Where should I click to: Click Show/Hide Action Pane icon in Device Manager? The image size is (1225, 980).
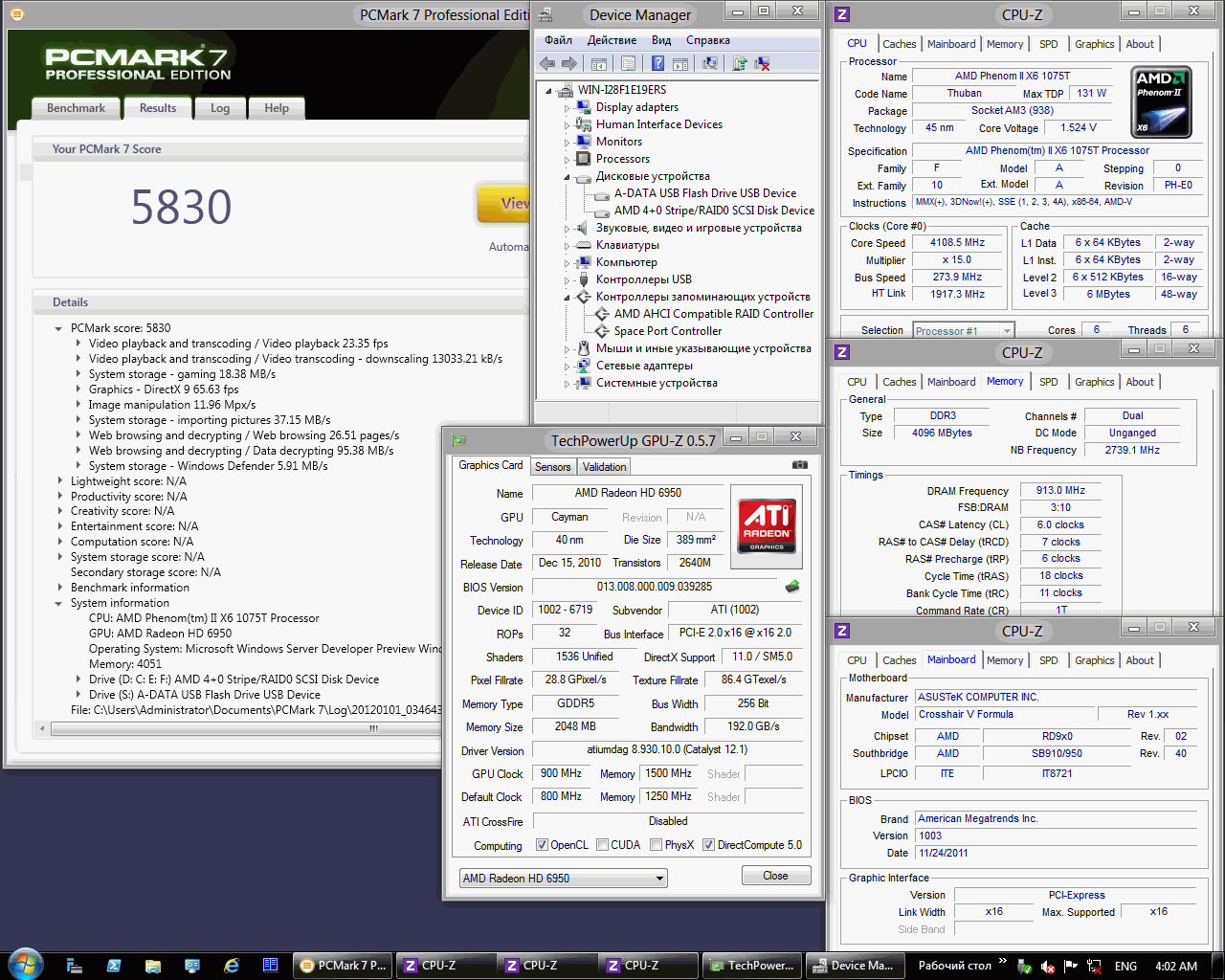click(x=679, y=63)
